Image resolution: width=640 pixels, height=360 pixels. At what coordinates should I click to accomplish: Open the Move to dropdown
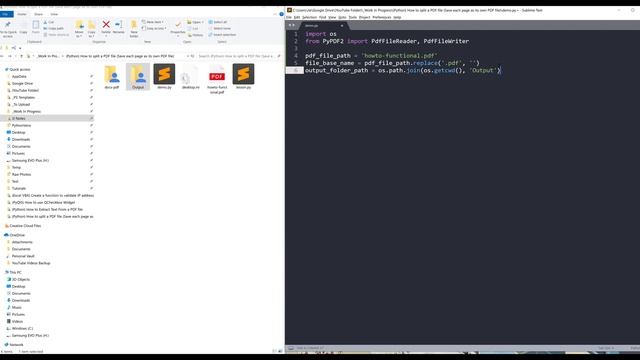point(79,28)
